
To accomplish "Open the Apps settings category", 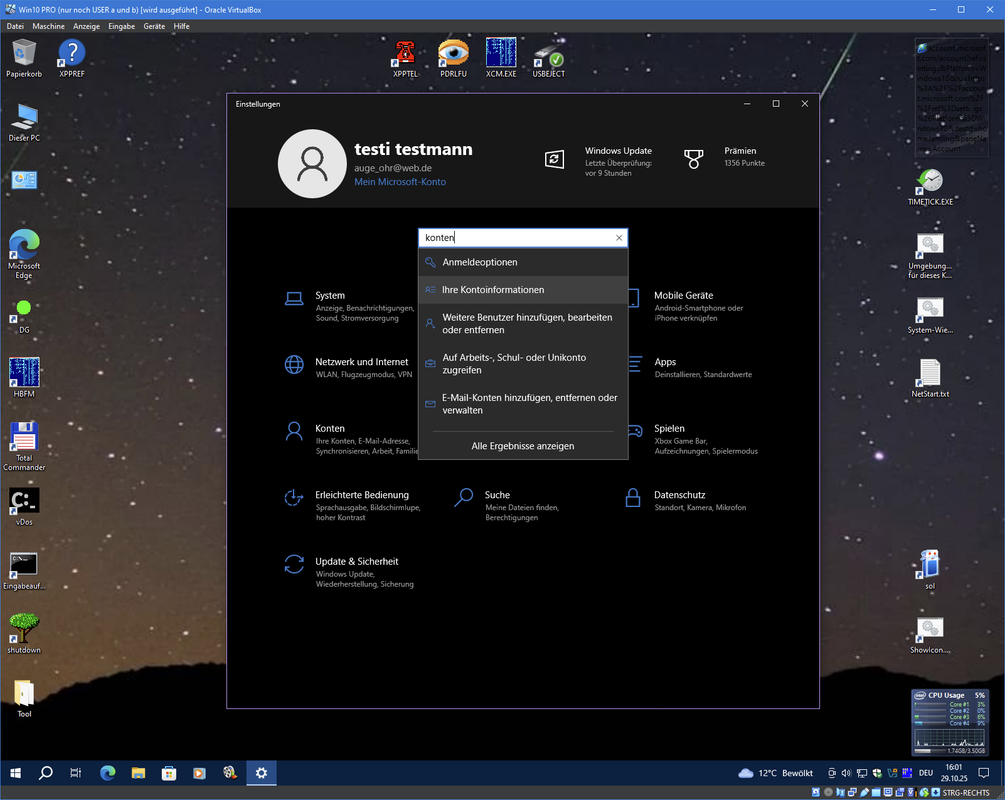I will (x=689, y=367).
